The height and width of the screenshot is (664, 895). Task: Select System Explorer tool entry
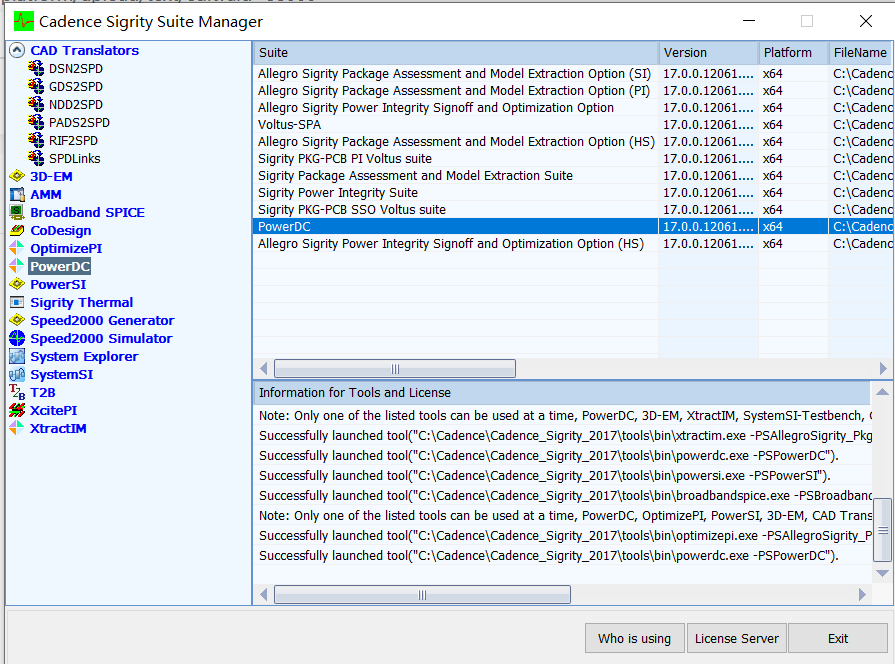pos(84,356)
